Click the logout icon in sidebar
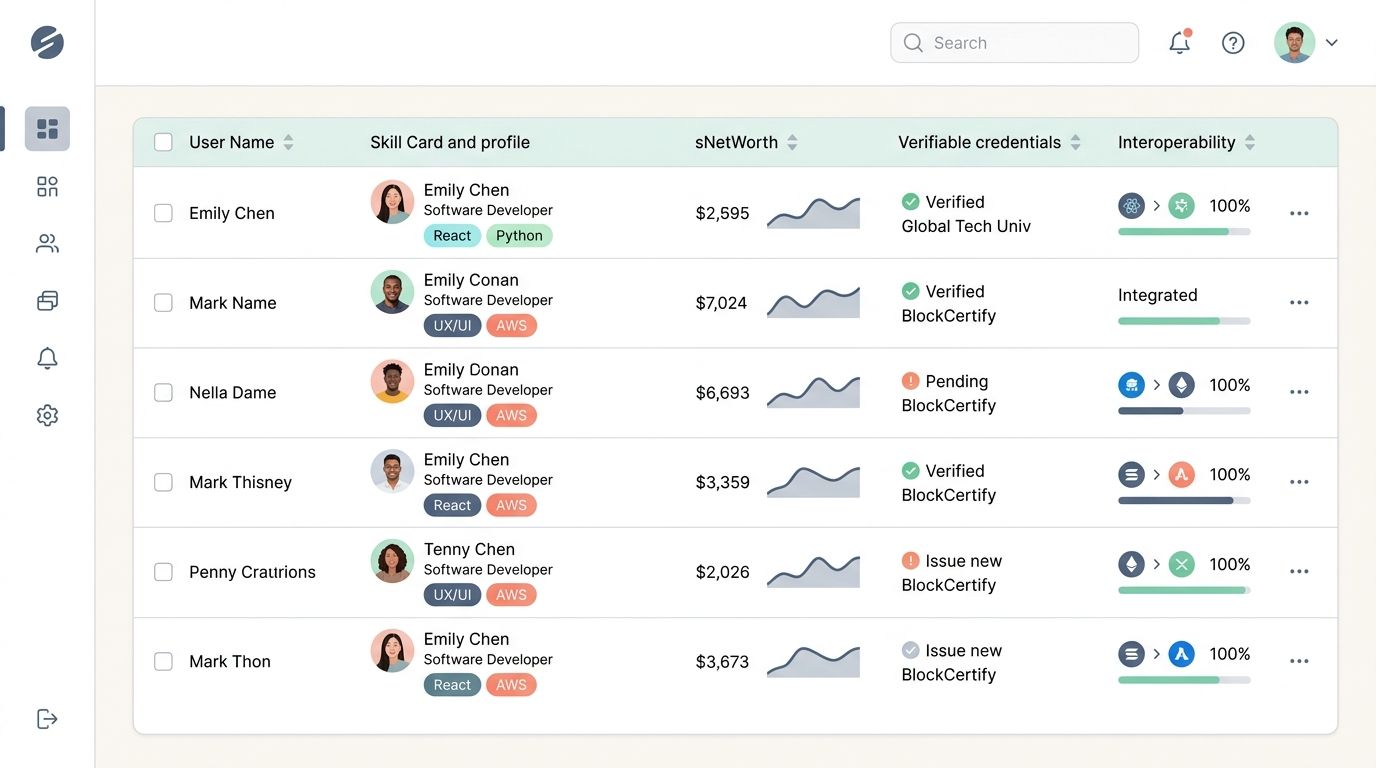The image size is (1376, 768). coord(47,718)
